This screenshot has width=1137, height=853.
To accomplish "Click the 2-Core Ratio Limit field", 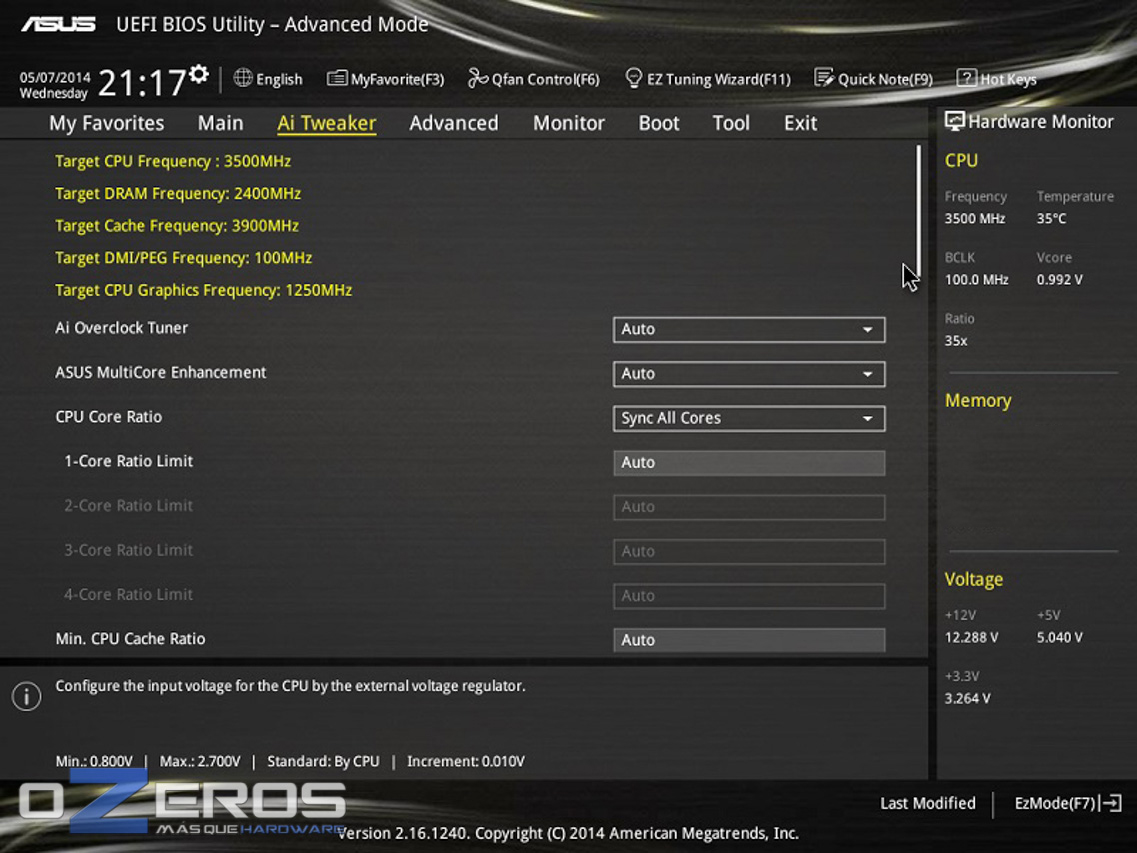I will point(749,507).
